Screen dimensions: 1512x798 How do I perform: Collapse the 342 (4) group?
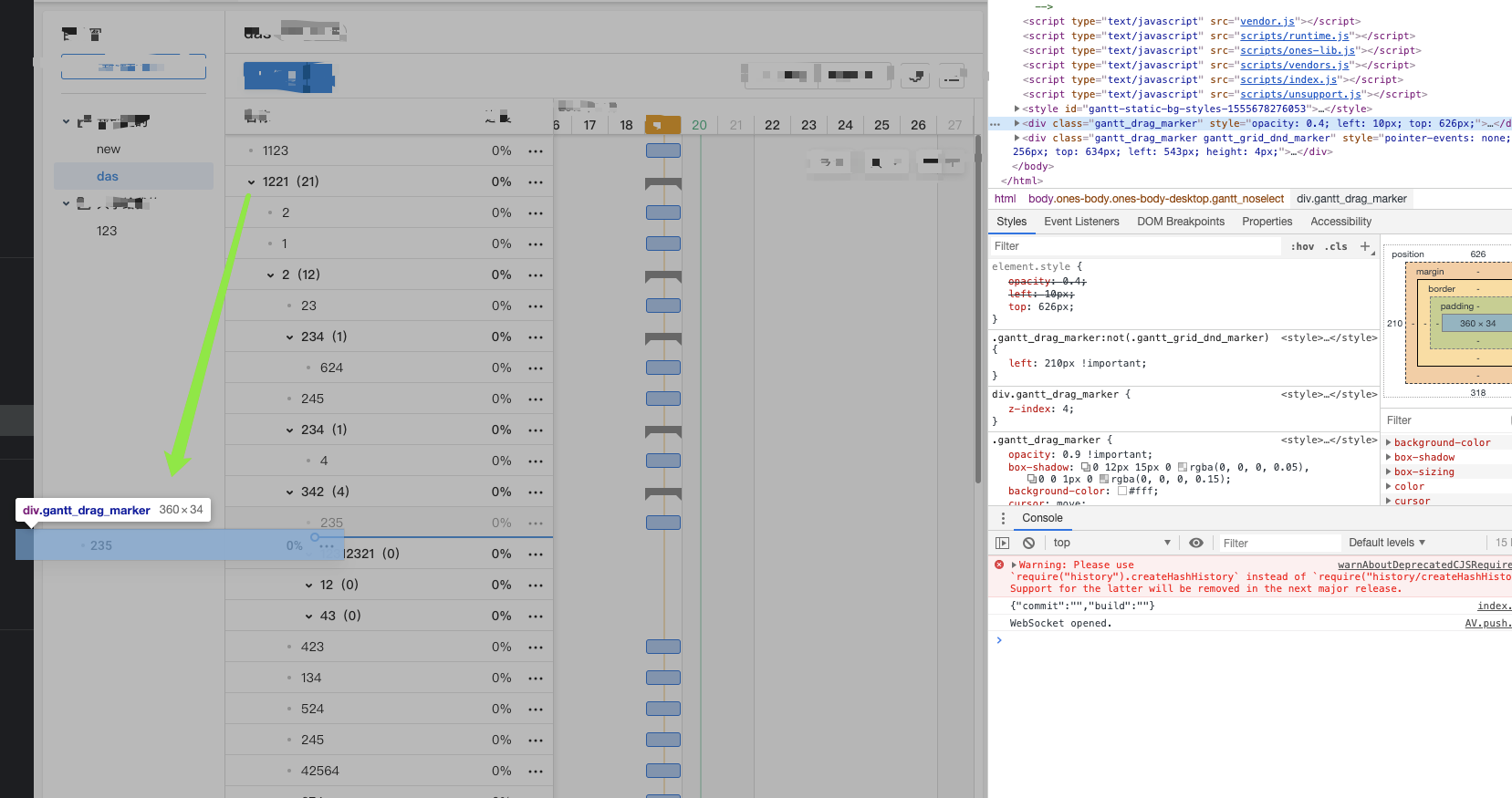click(290, 492)
